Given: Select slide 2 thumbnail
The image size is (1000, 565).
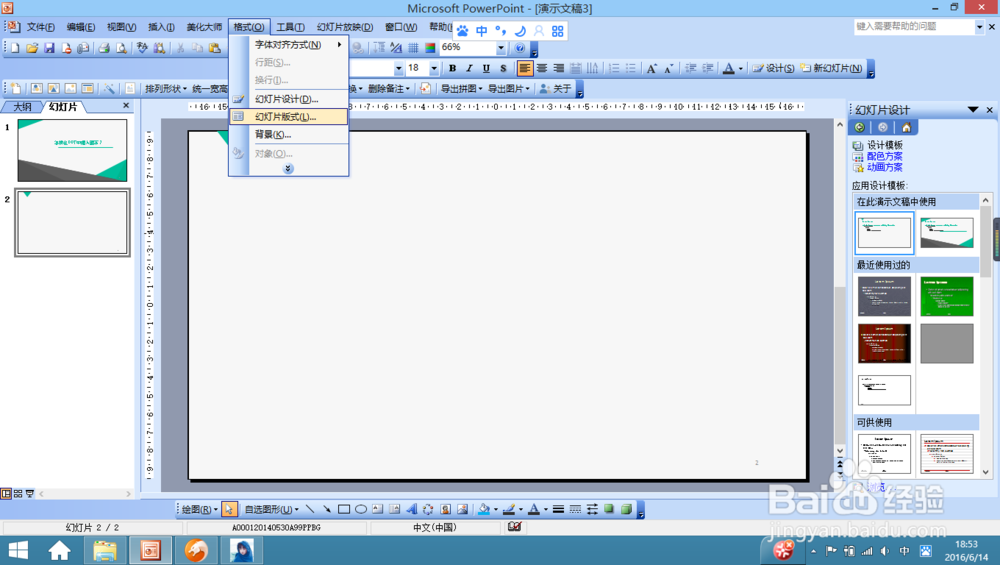Looking at the screenshot, I should tap(72, 223).
